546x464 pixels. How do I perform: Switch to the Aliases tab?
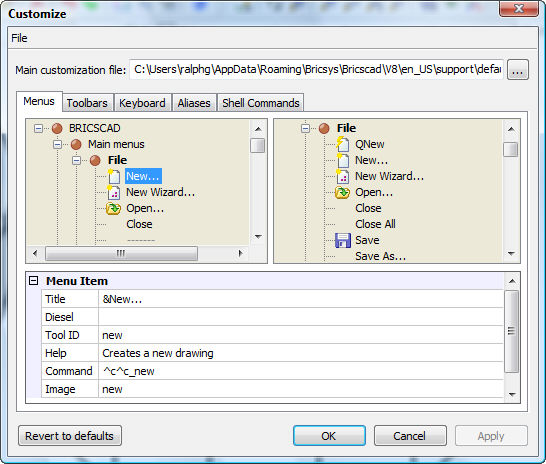(194, 103)
